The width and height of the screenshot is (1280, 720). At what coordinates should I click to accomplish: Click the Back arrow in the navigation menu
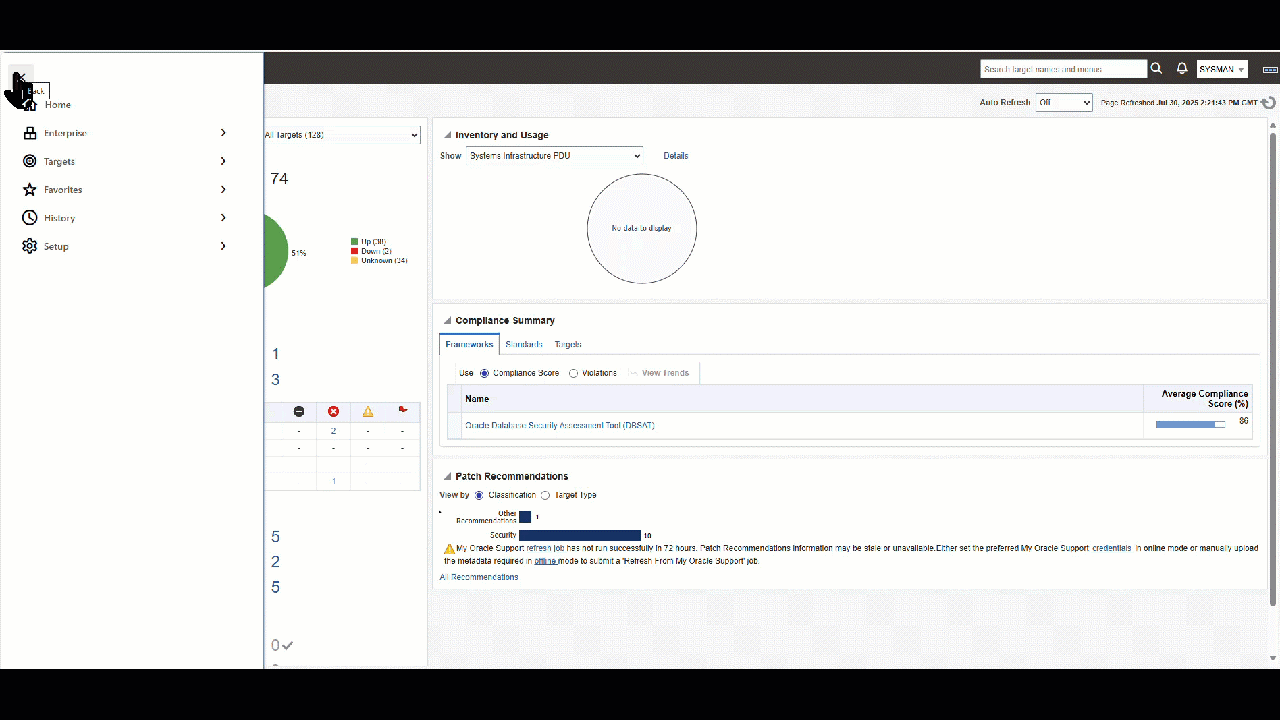pos(20,77)
